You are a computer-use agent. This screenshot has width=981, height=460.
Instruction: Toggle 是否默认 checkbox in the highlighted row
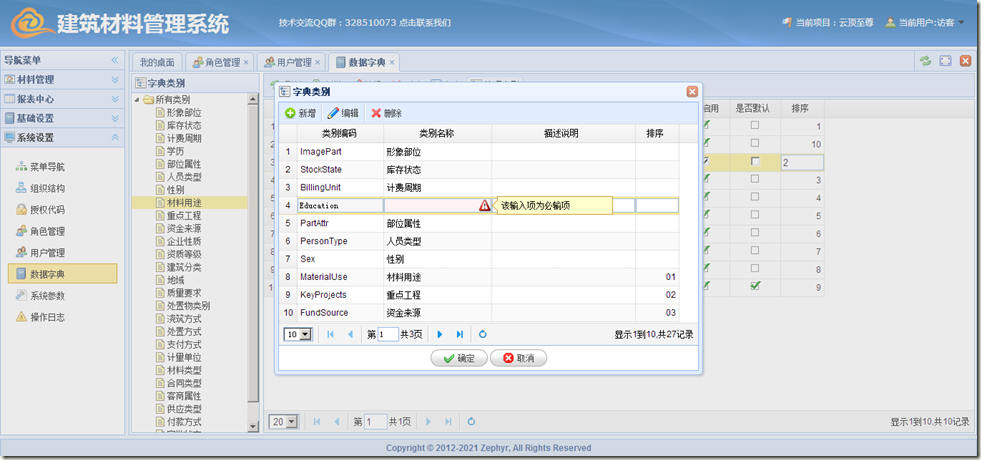point(755,162)
